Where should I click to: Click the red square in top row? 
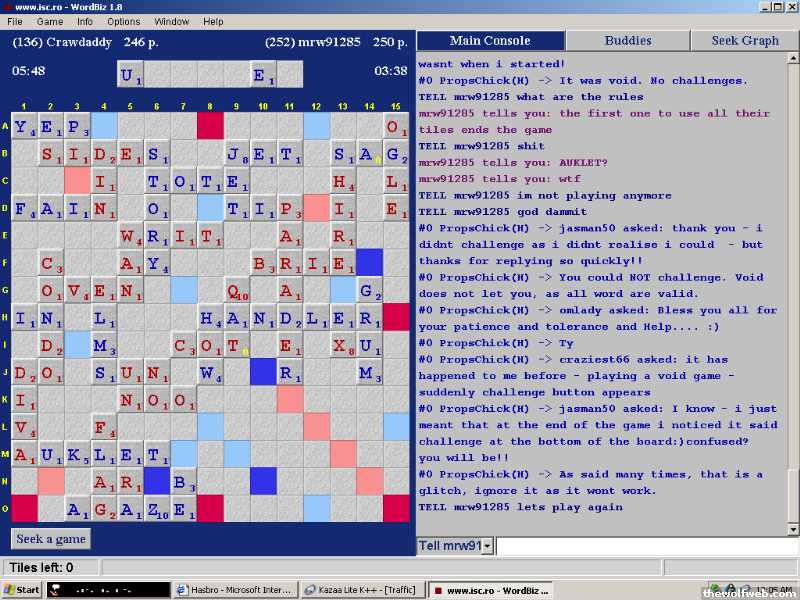click(210, 126)
